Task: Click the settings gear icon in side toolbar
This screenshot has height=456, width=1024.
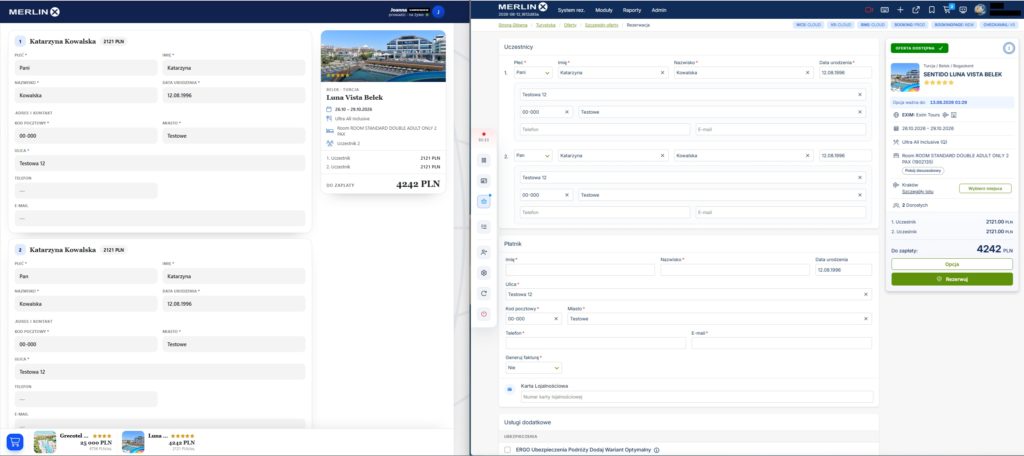Action: point(484,272)
